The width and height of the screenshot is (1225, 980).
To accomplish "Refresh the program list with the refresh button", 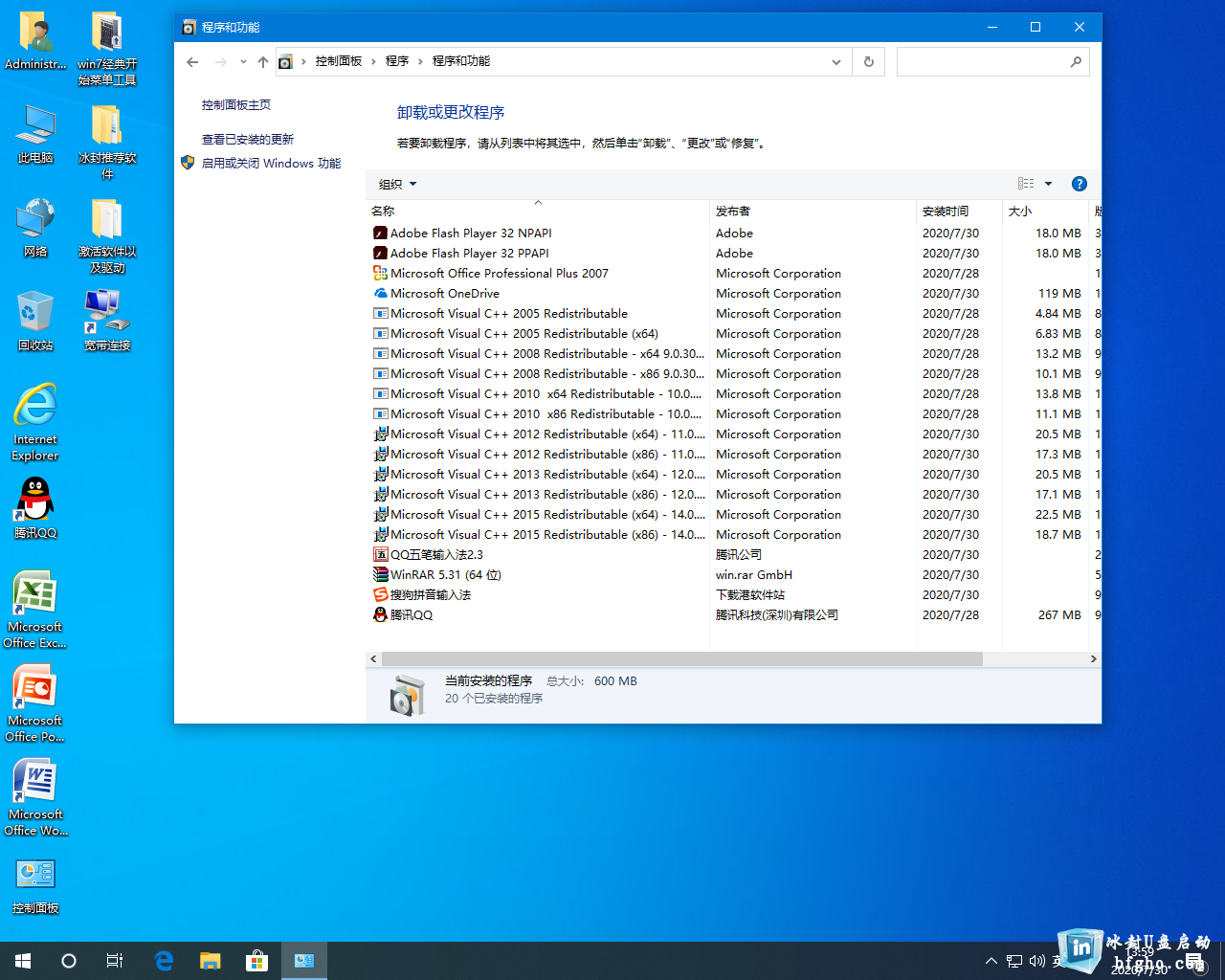I will [869, 61].
